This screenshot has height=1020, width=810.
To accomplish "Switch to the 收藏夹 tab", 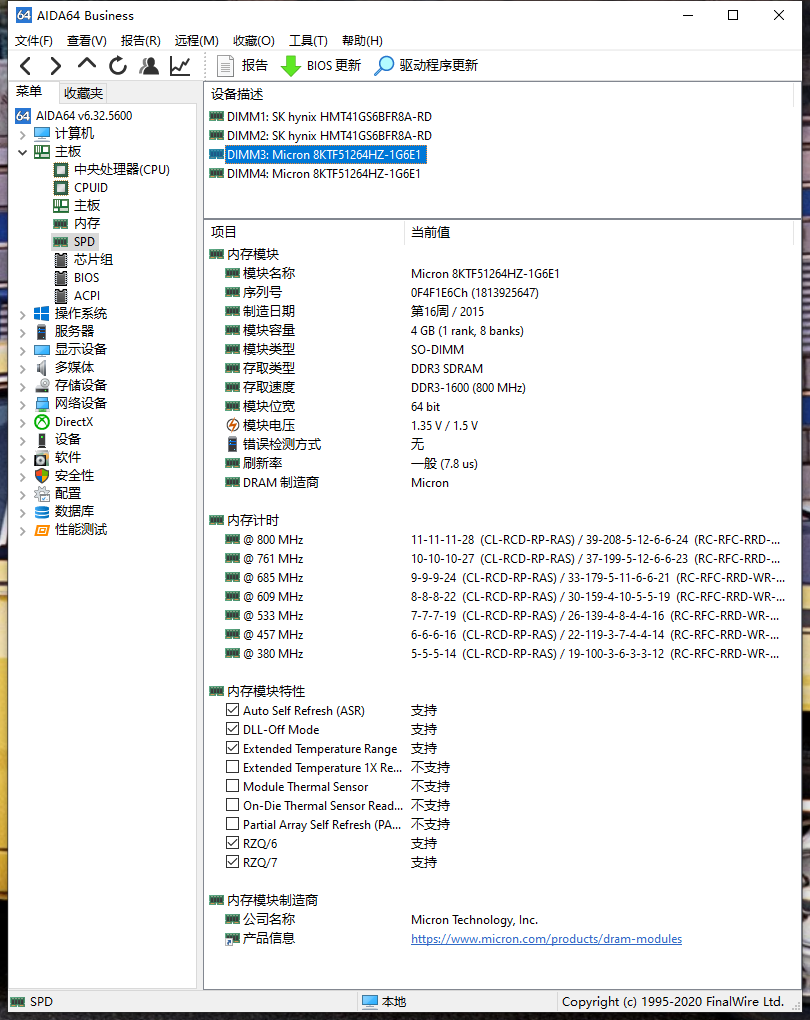I will click(x=83, y=93).
